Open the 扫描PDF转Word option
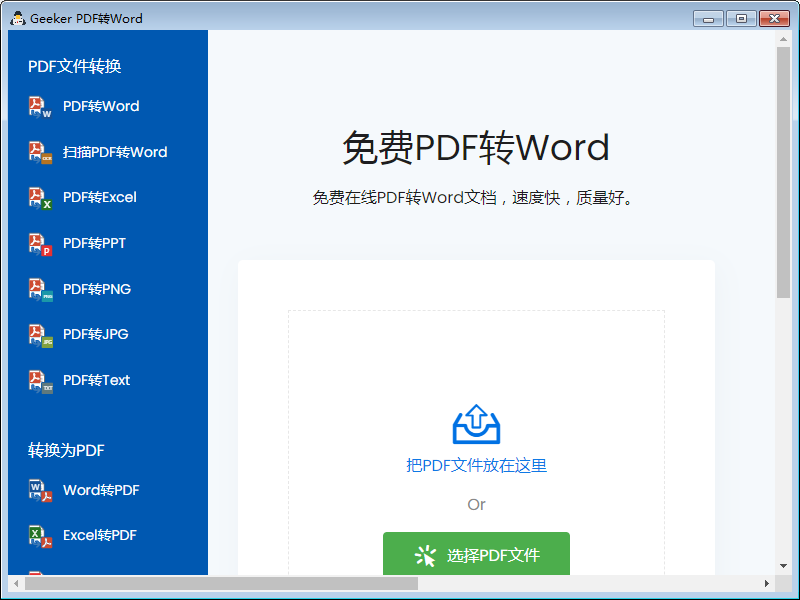This screenshot has width=800, height=600. [115, 152]
